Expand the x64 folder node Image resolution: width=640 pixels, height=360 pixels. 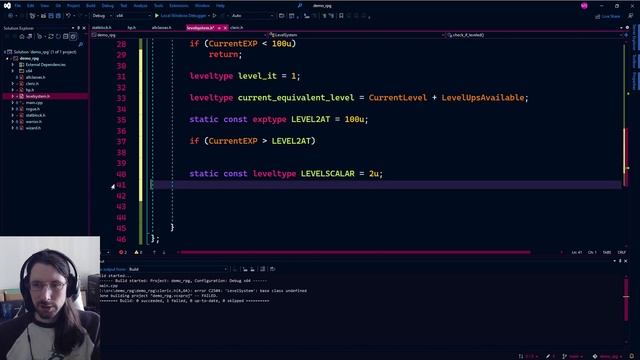coord(13,71)
